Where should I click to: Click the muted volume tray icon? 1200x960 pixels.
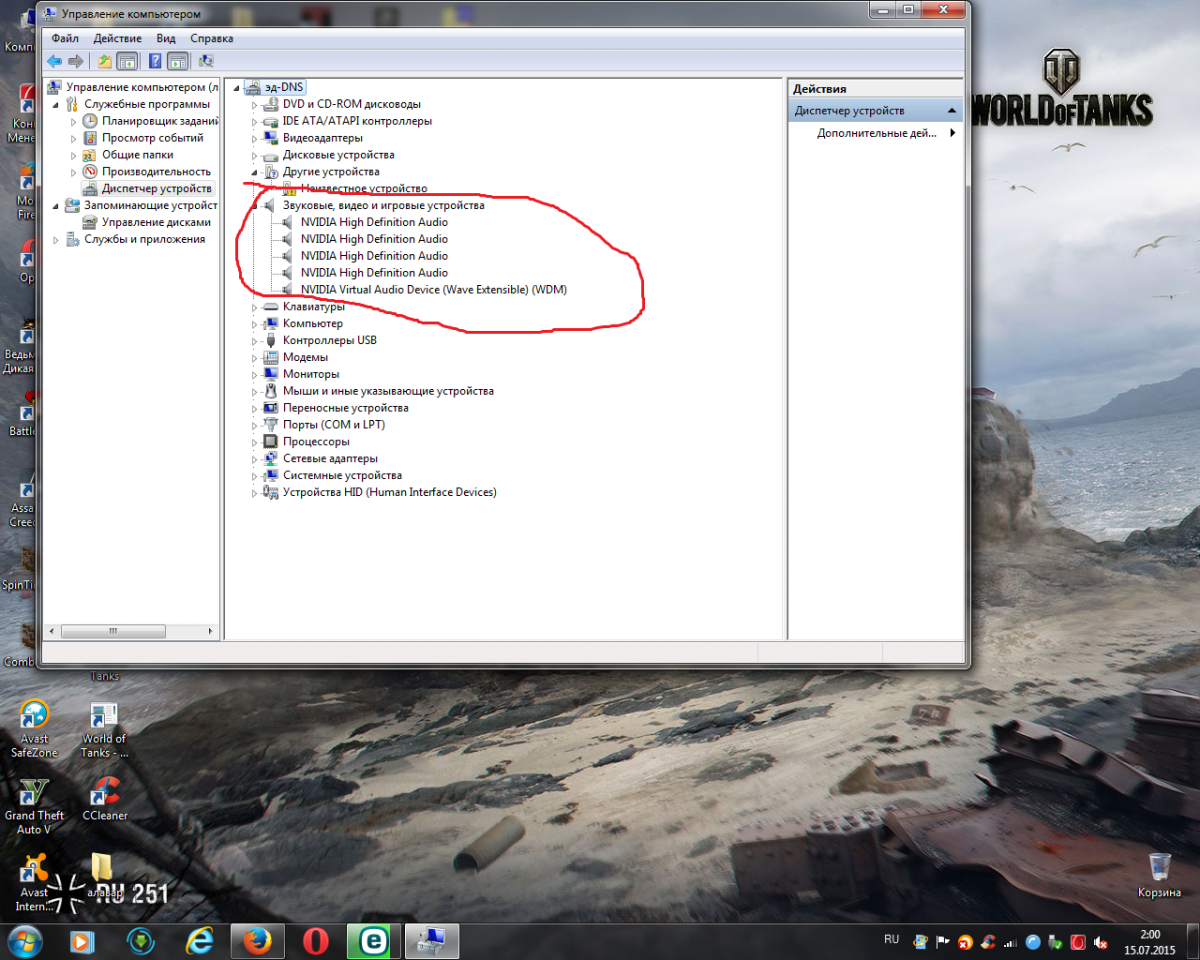tap(1102, 942)
